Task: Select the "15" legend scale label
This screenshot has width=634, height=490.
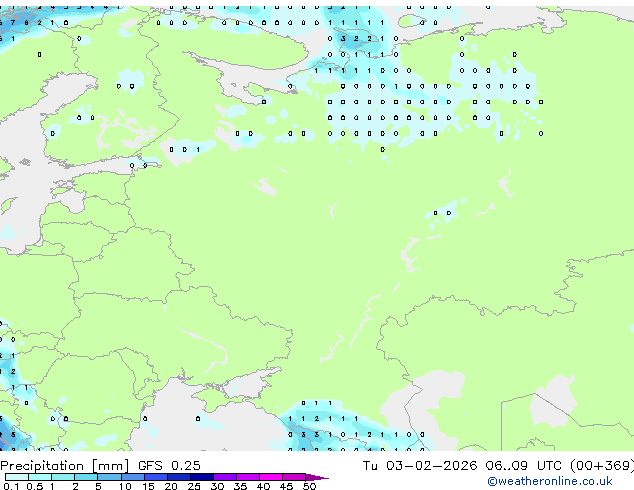Action: pos(148,486)
